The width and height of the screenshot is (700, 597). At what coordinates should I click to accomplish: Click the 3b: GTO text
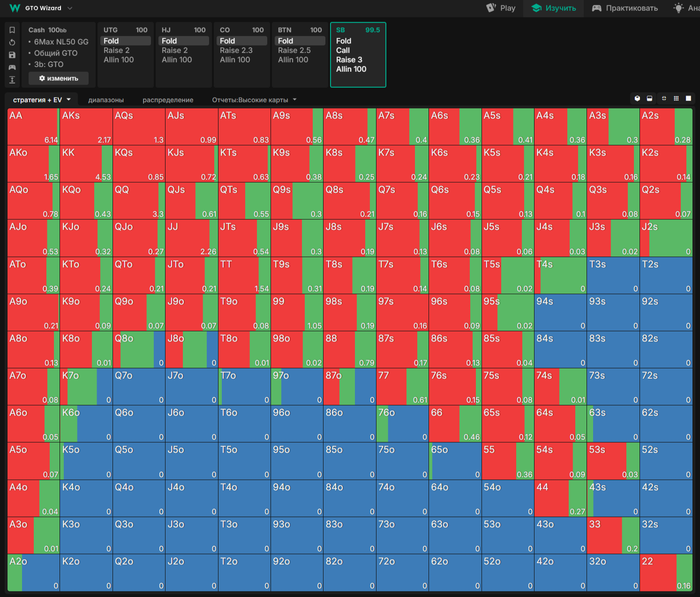point(49,64)
